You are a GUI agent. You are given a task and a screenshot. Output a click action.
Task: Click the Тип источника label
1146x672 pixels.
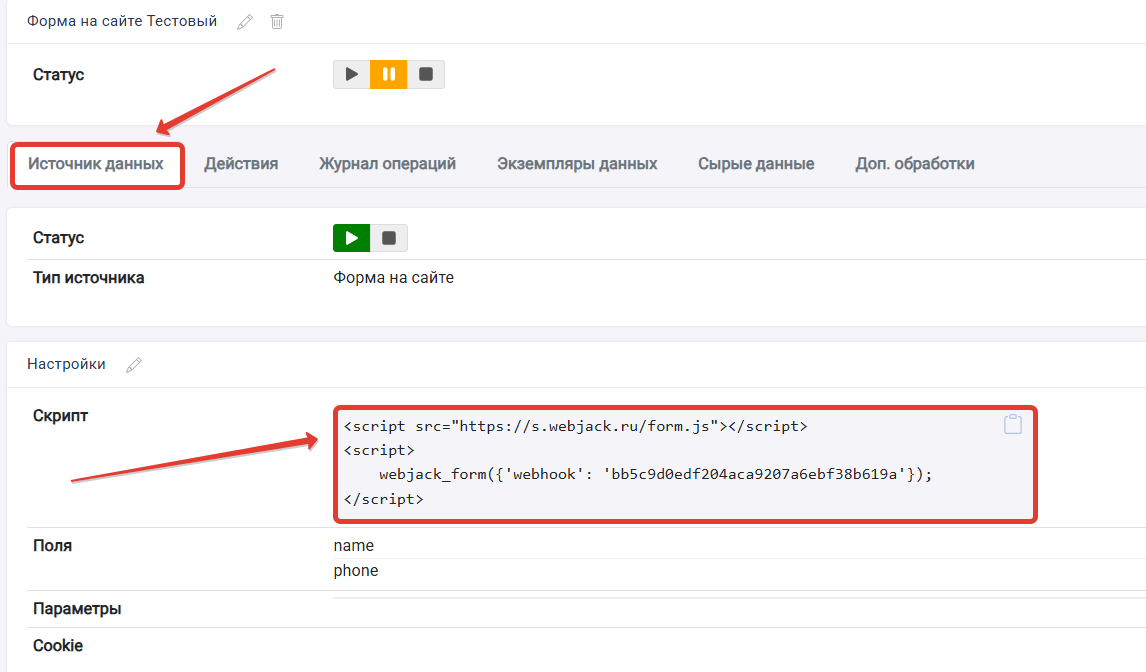(88, 278)
